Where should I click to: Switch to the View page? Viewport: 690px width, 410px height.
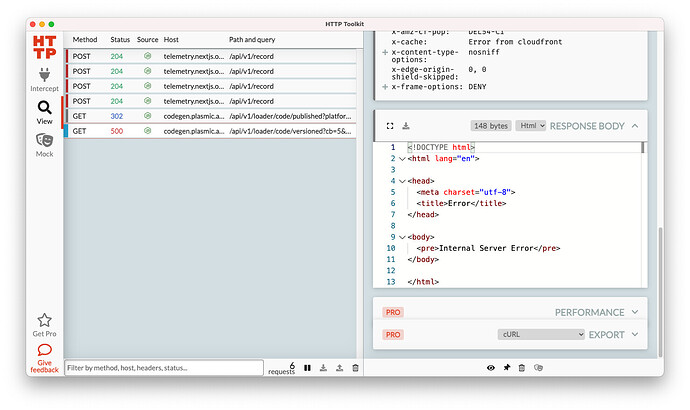point(44,113)
